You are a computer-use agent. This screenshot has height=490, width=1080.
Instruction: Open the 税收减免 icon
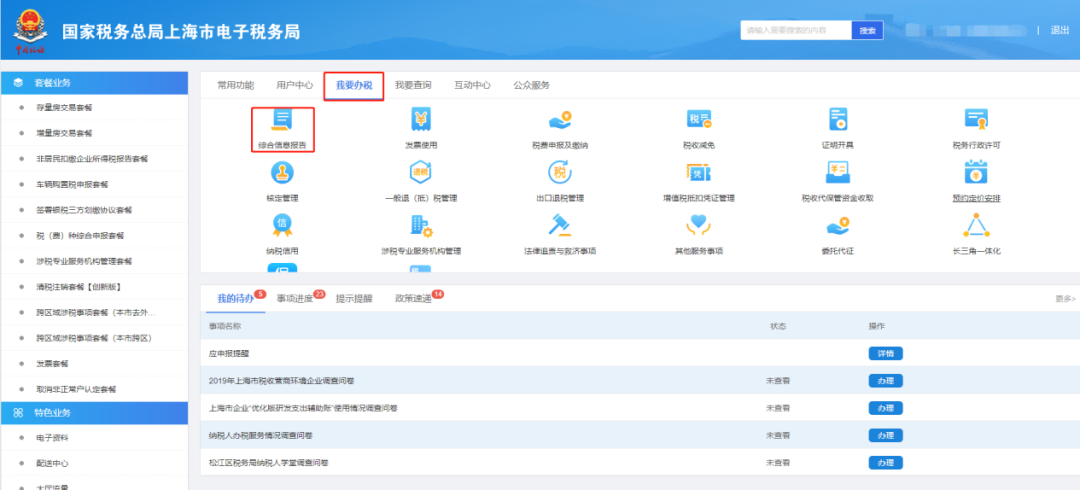point(698,119)
